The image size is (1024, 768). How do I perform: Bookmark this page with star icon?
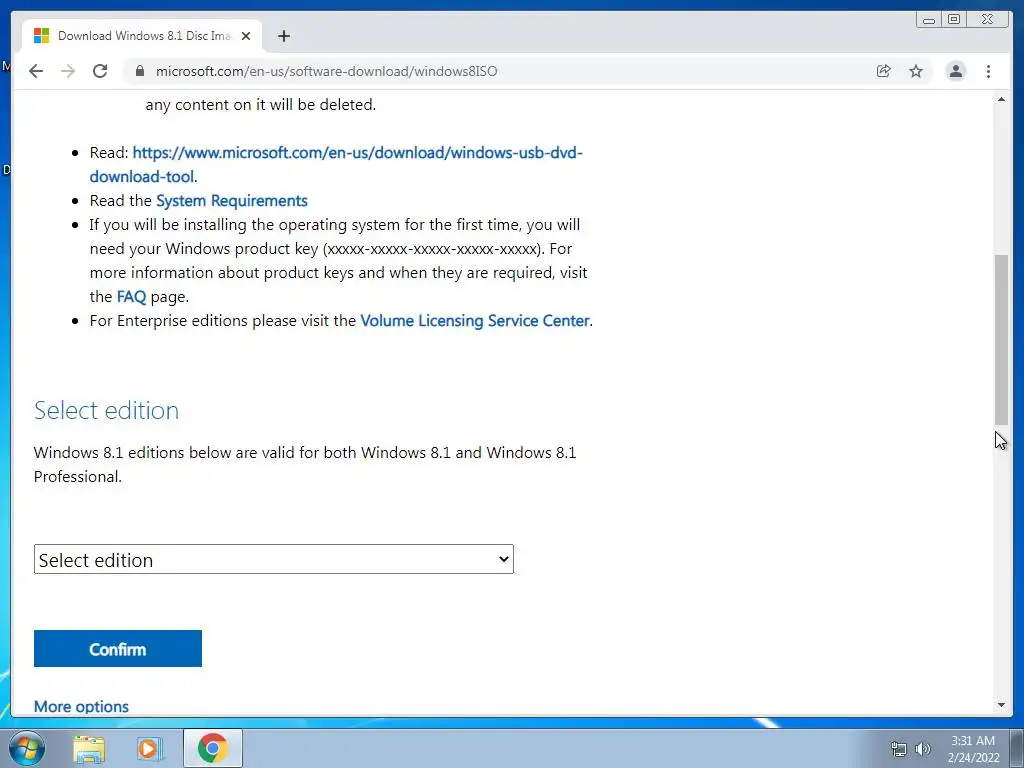point(916,71)
